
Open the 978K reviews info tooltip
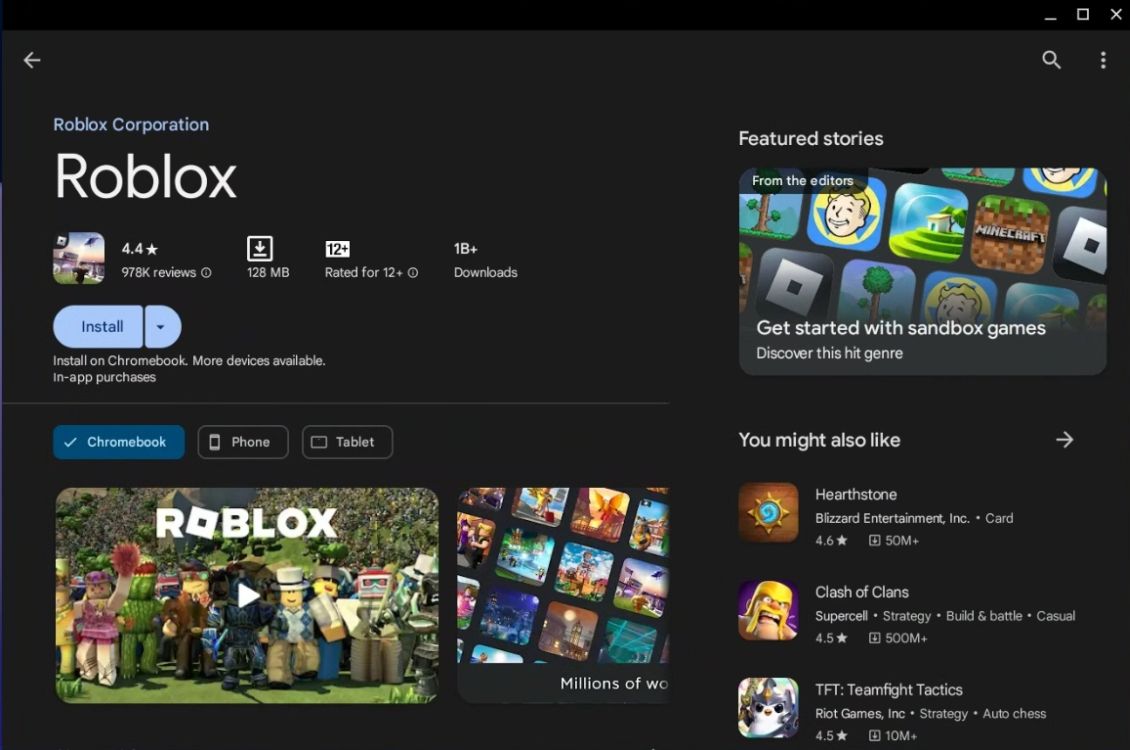[206, 272]
